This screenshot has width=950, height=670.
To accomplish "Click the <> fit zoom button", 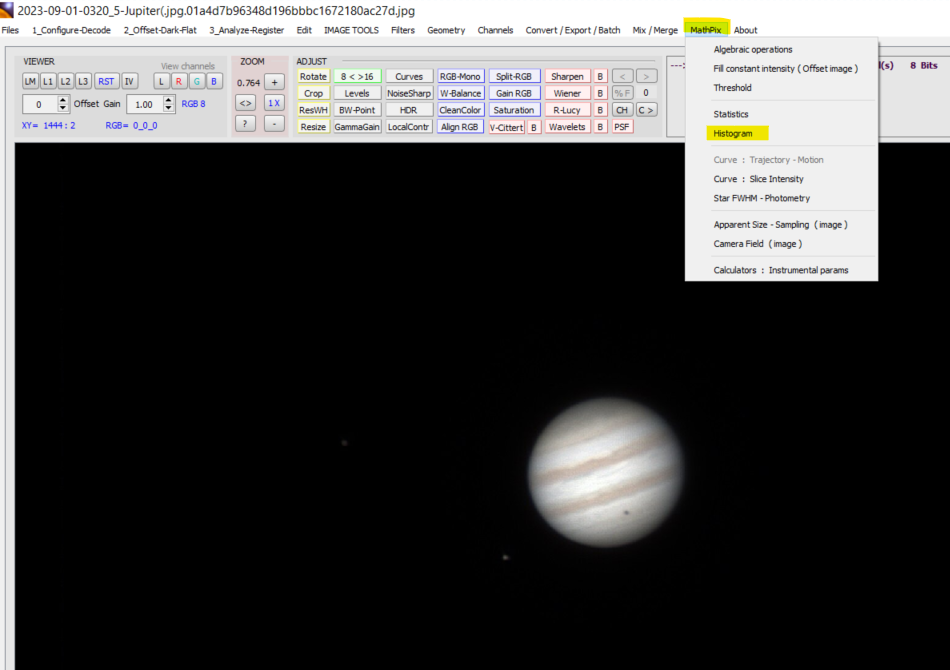I will [245, 103].
